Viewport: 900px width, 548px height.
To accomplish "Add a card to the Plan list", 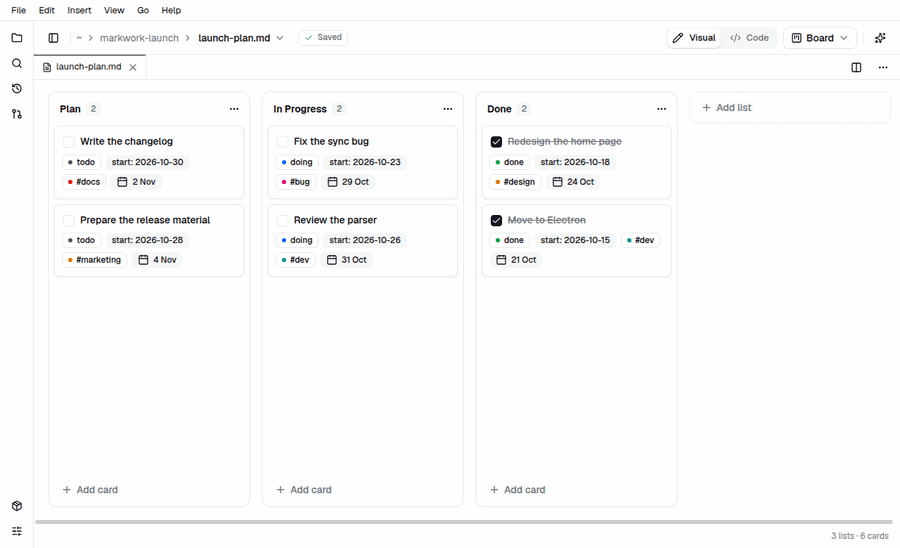I will click(x=91, y=490).
